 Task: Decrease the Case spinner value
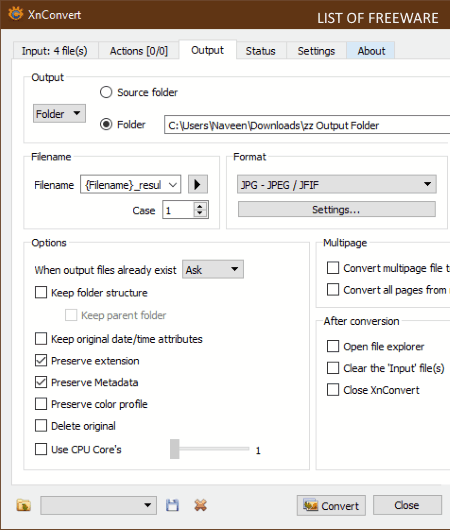[x=200, y=213]
